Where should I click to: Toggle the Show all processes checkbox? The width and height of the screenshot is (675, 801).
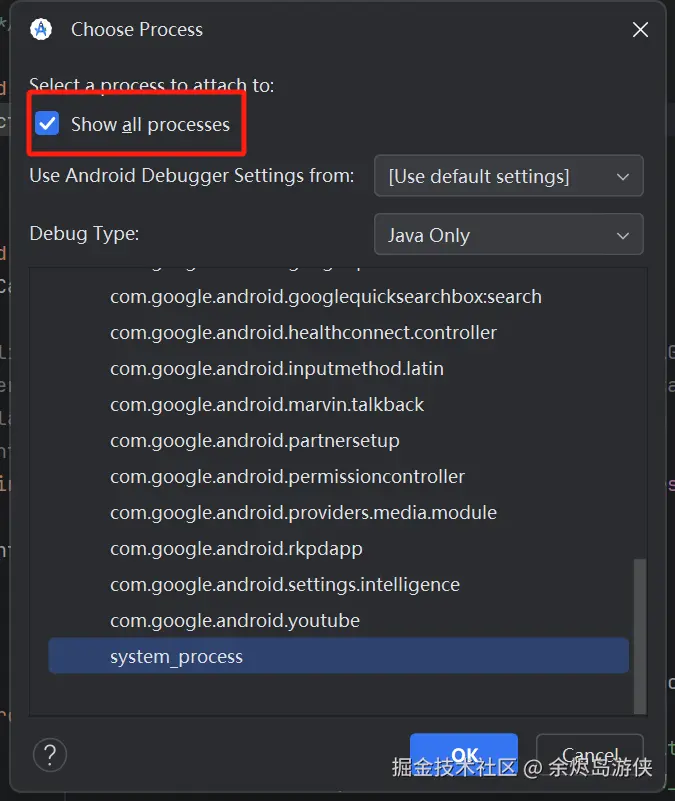(47, 124)
